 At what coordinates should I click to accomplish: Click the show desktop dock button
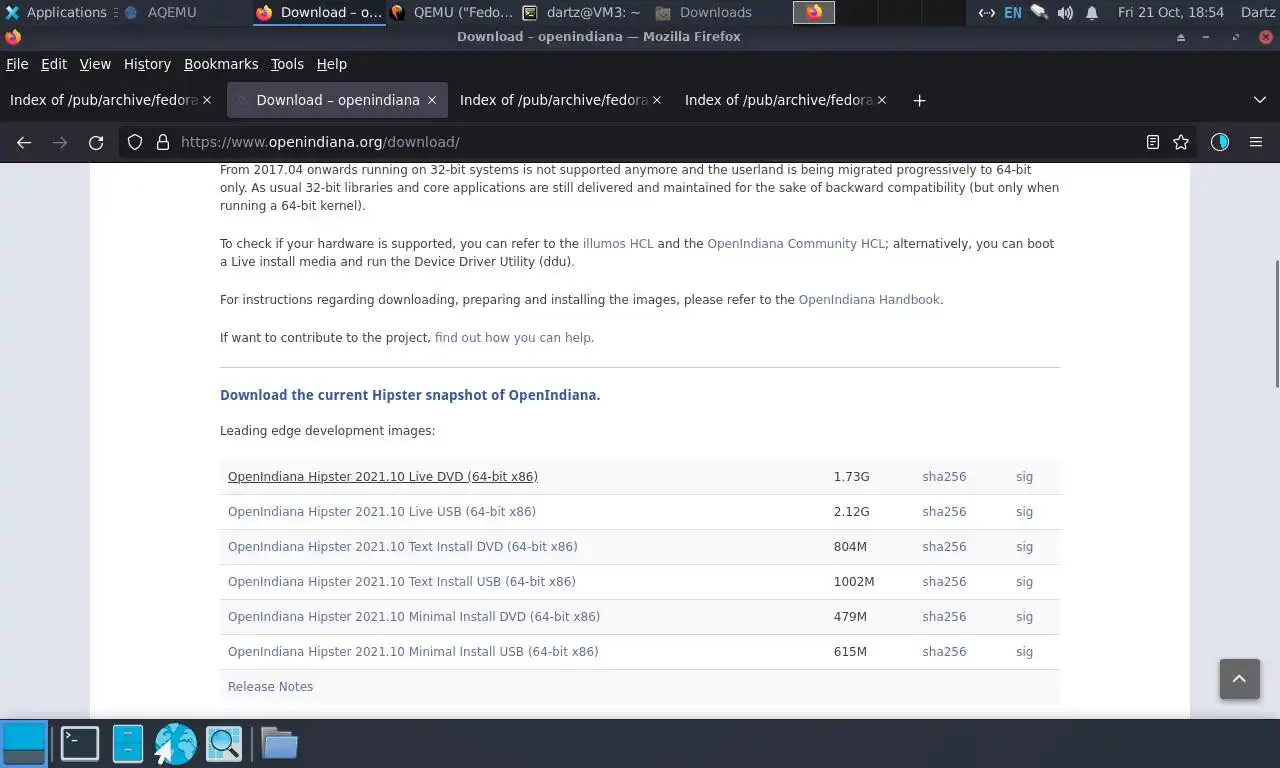[x=24, y=744]
